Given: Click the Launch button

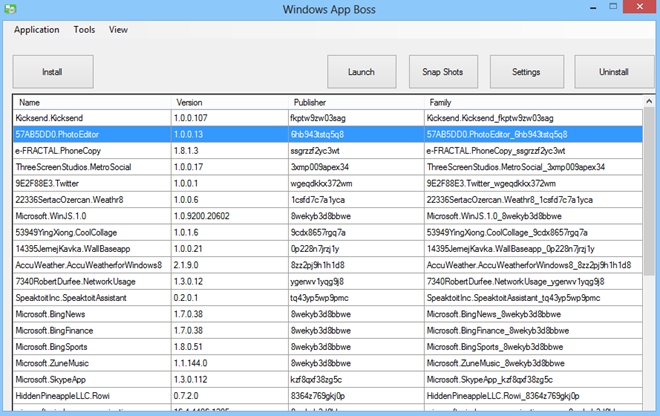Looking at the screenshot, I should 362,72.
